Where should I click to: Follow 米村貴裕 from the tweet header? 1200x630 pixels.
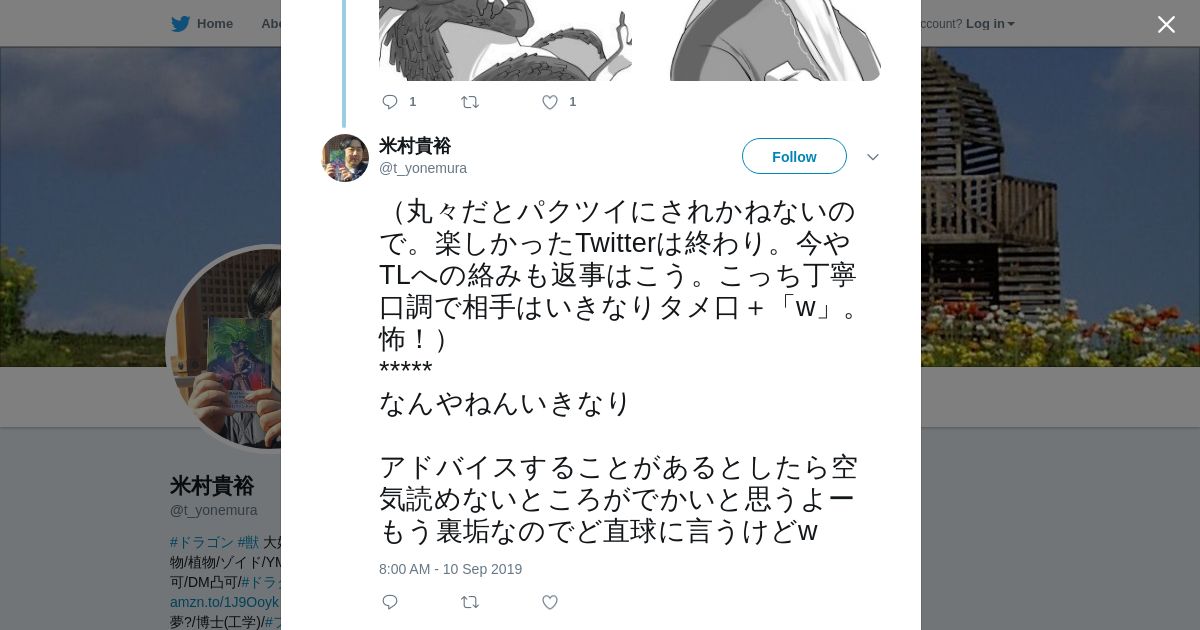tap(794, 157)
